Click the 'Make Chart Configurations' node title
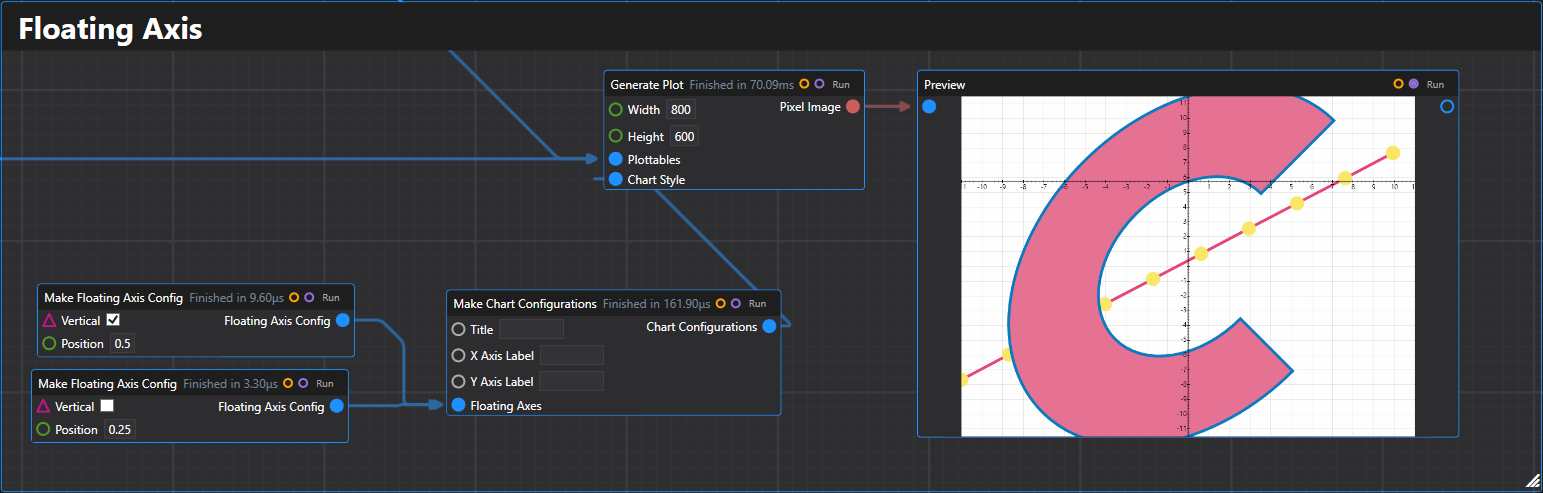This screenshot has width=1543, height=493. pyautogui.click(x=525, y=304)
